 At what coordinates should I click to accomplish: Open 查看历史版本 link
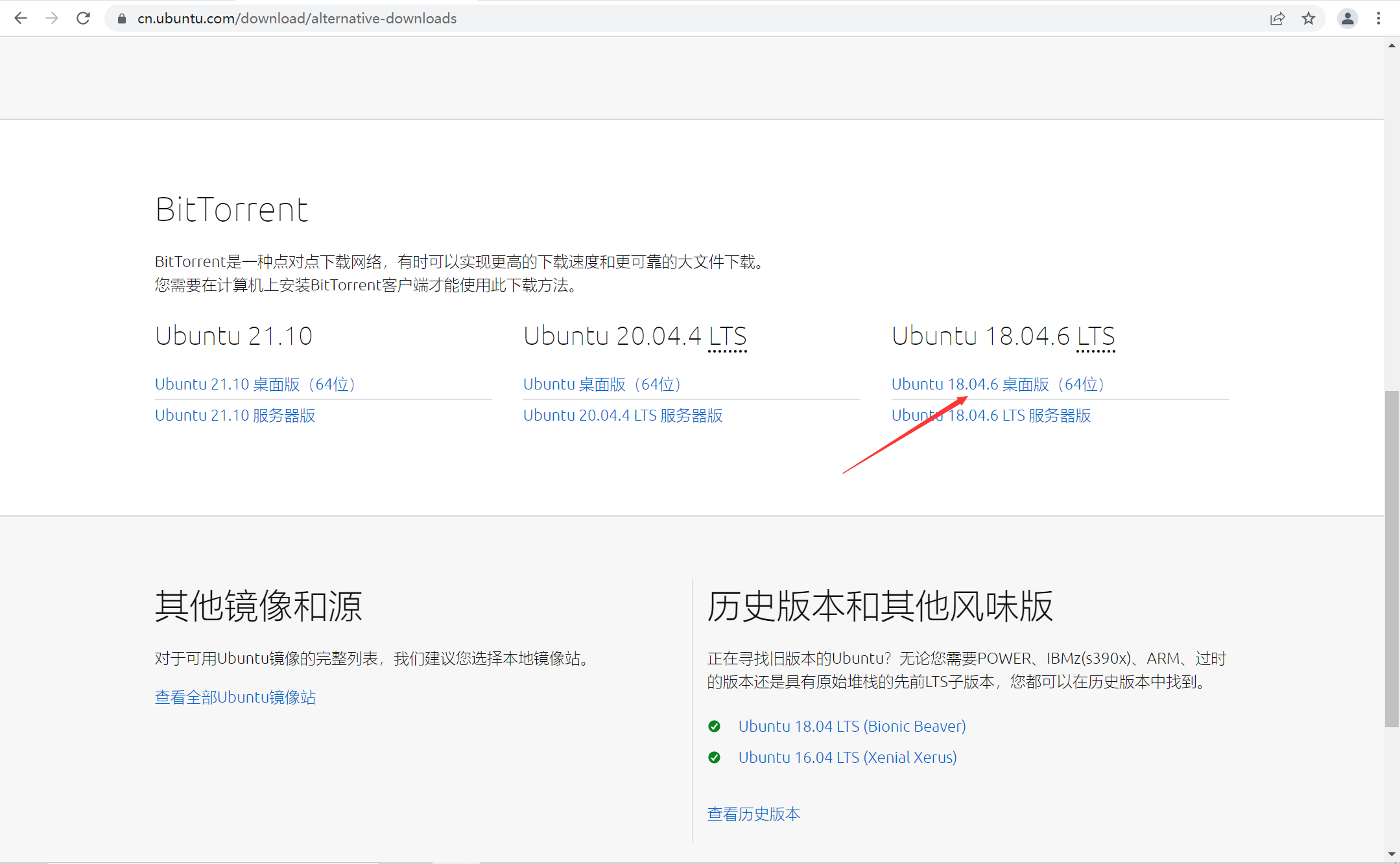pyautogui.click(x=753, y=814)
